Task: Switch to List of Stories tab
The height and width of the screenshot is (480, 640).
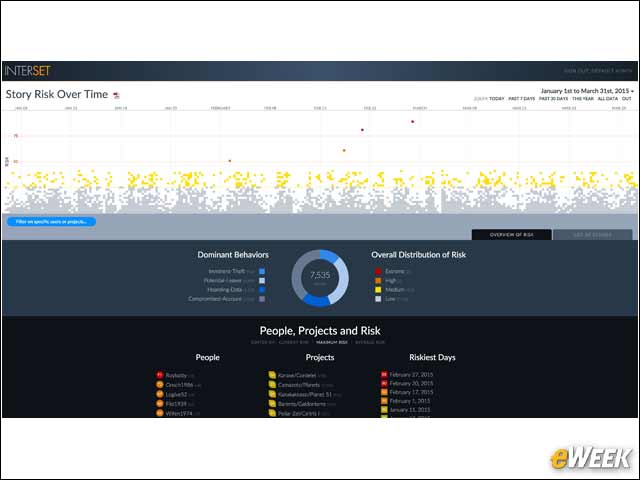Action: [x=592, y=235]
